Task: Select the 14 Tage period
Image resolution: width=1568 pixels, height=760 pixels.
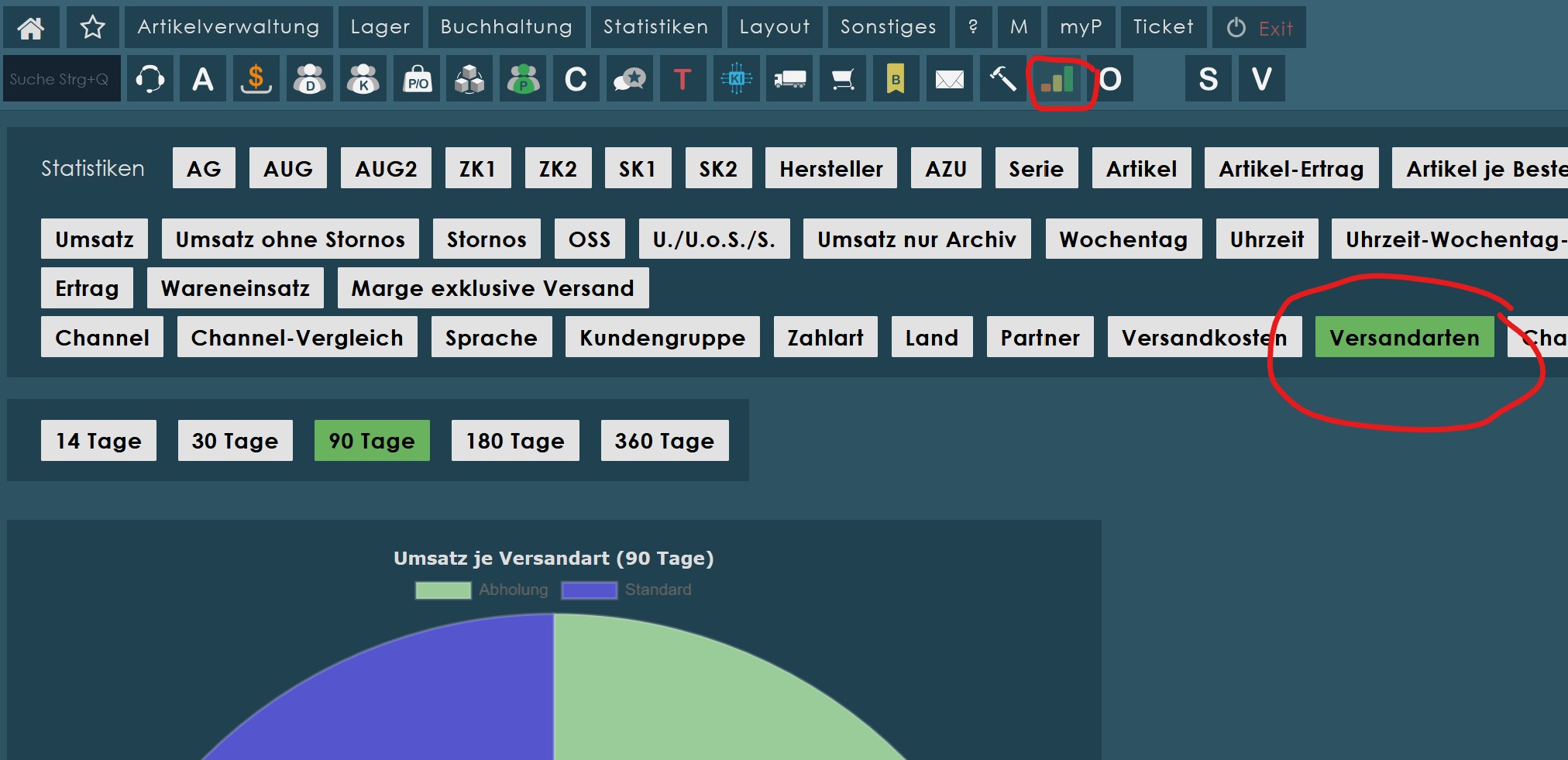Action: [98, 440]
